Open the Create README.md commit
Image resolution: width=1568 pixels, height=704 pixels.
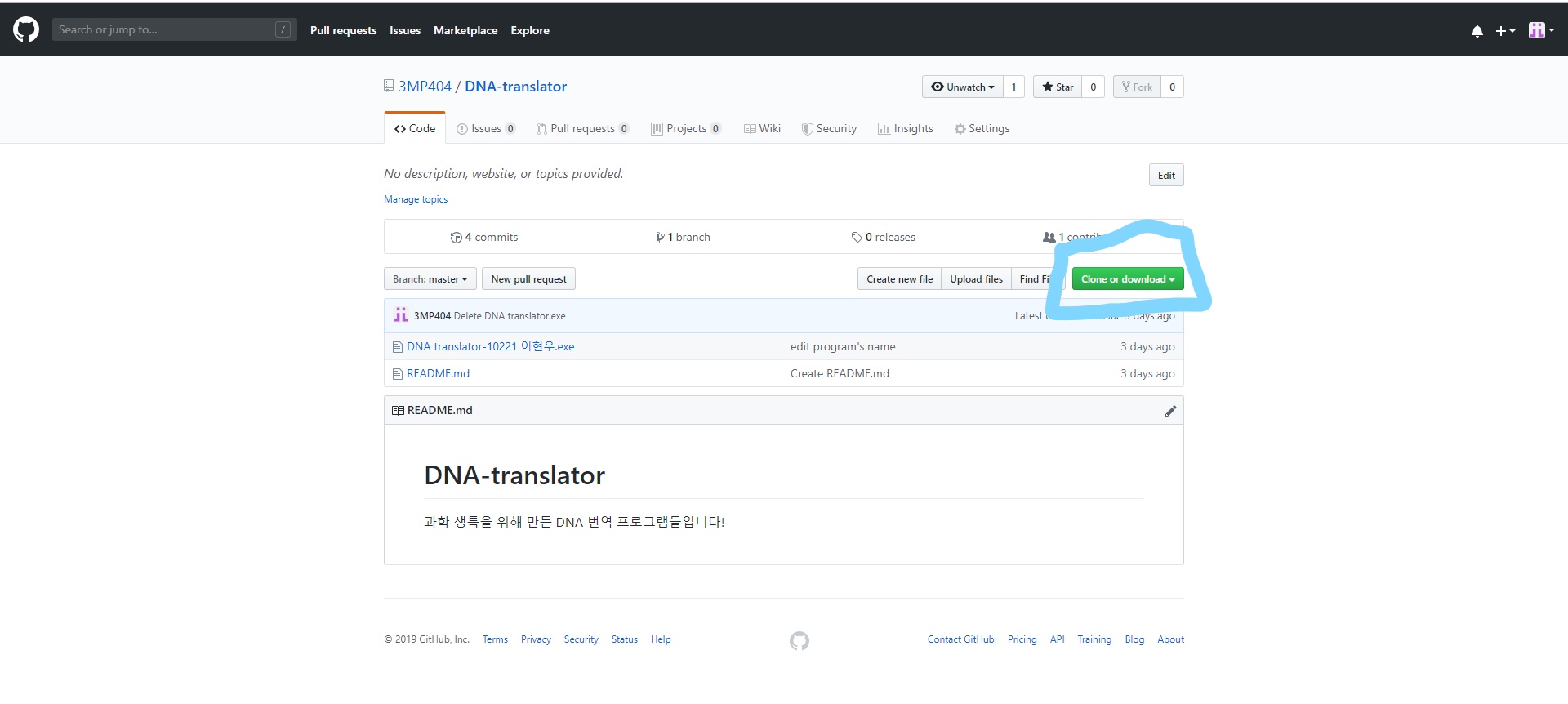pyautogui.click(x=840, y=373)
